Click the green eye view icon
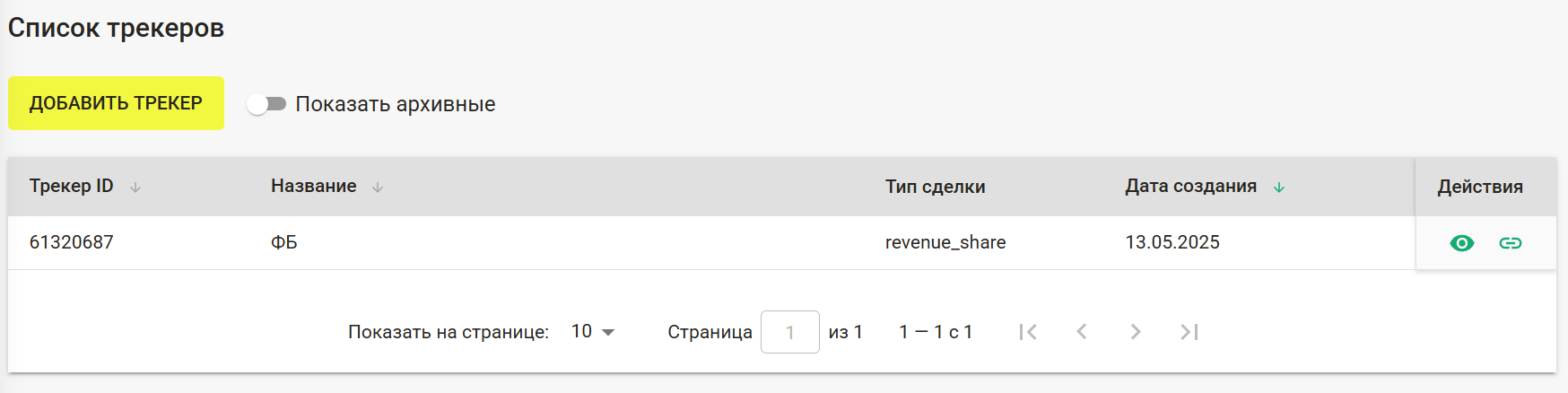The width and height of the screenshot is (1568, 393). coord(1461,243)
